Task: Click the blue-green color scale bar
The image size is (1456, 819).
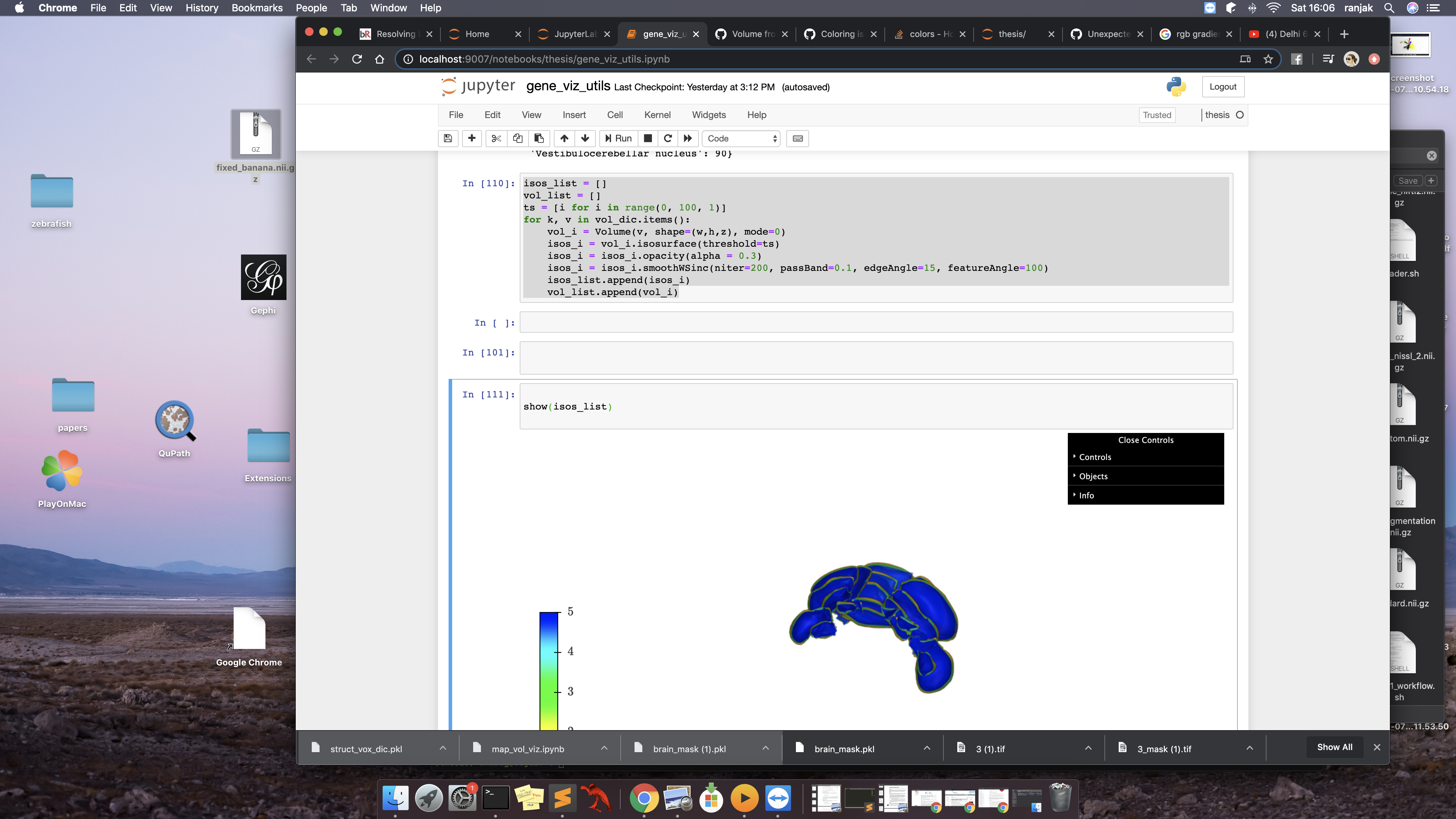Action: coord(548,670)
